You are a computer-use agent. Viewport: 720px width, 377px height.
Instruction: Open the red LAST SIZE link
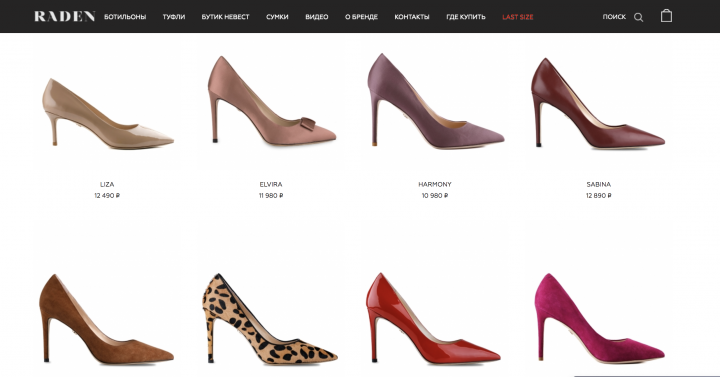coord(518,17)
